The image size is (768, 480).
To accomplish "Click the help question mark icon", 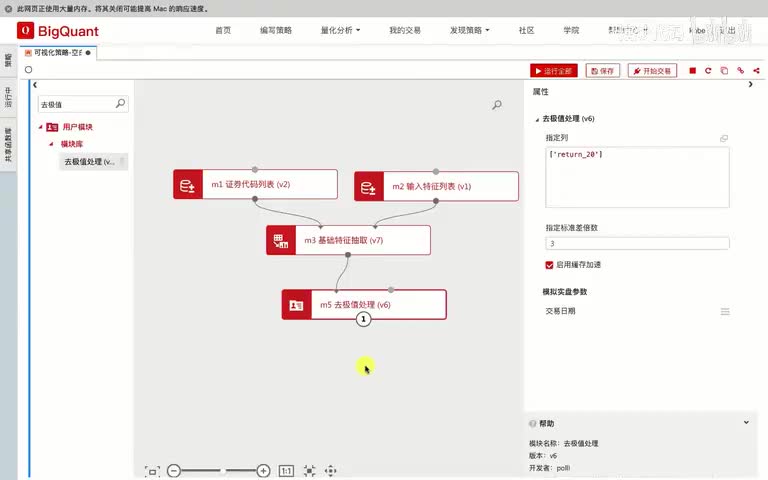I will point(532,424).
